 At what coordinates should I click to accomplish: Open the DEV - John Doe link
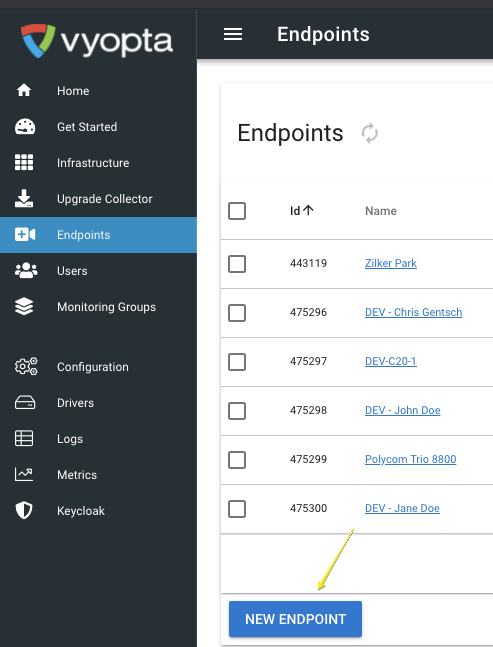click(403, 410)
